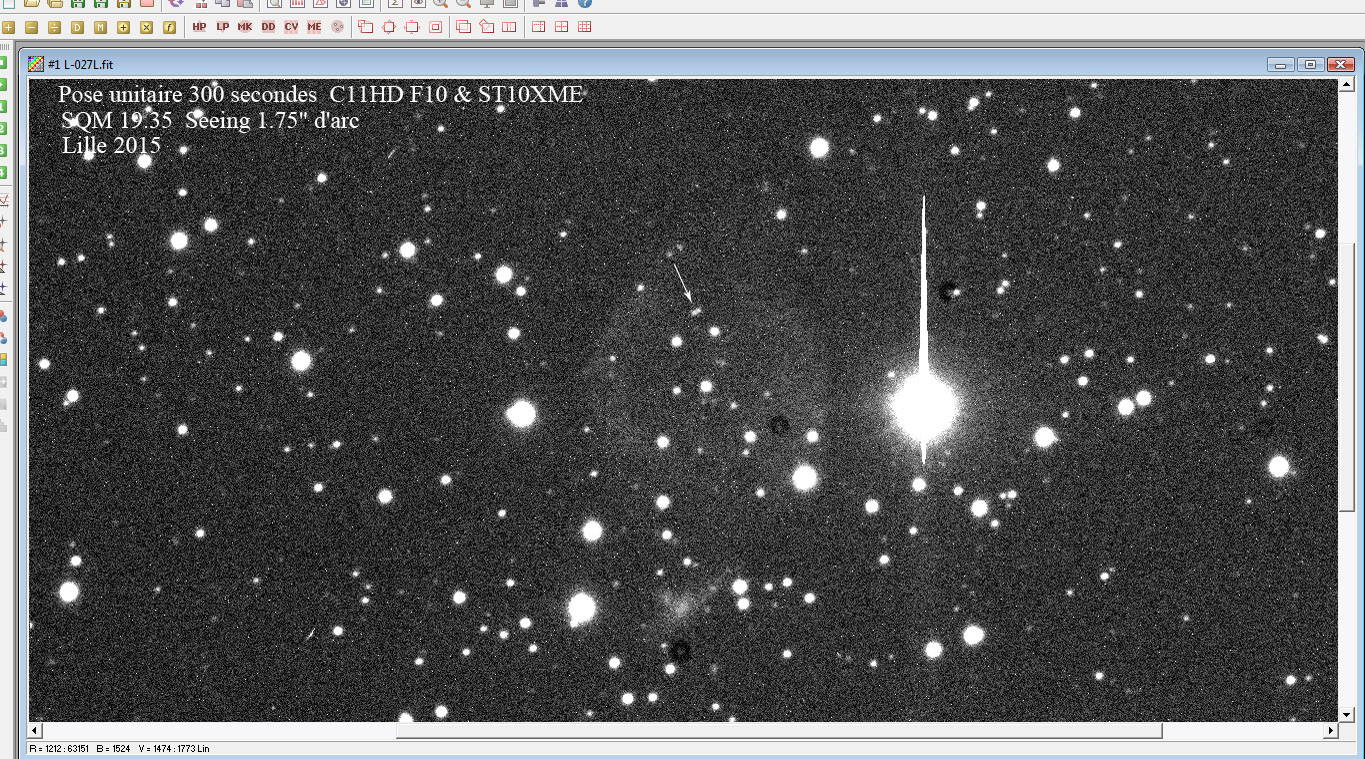Click the 'SQM 19.35 Seeing 1.75" d'arc' caption

[x=210, y=121]
